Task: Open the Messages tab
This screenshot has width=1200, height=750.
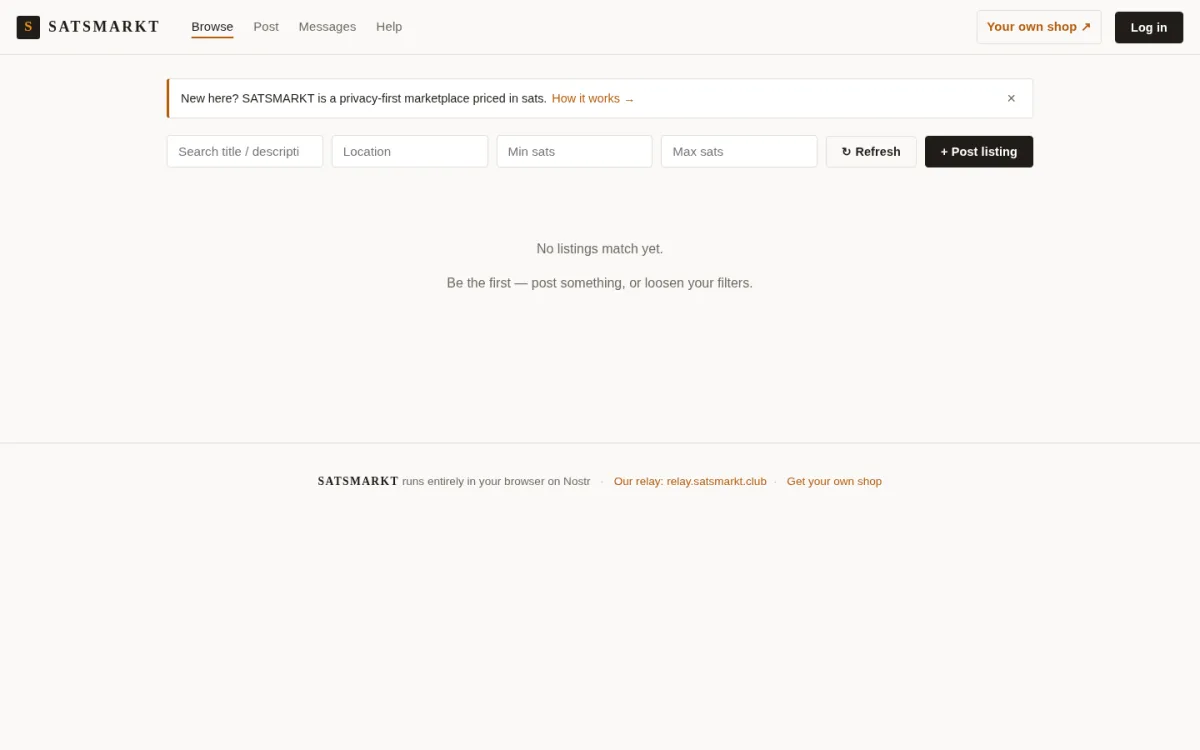Action: coord(327,27)
